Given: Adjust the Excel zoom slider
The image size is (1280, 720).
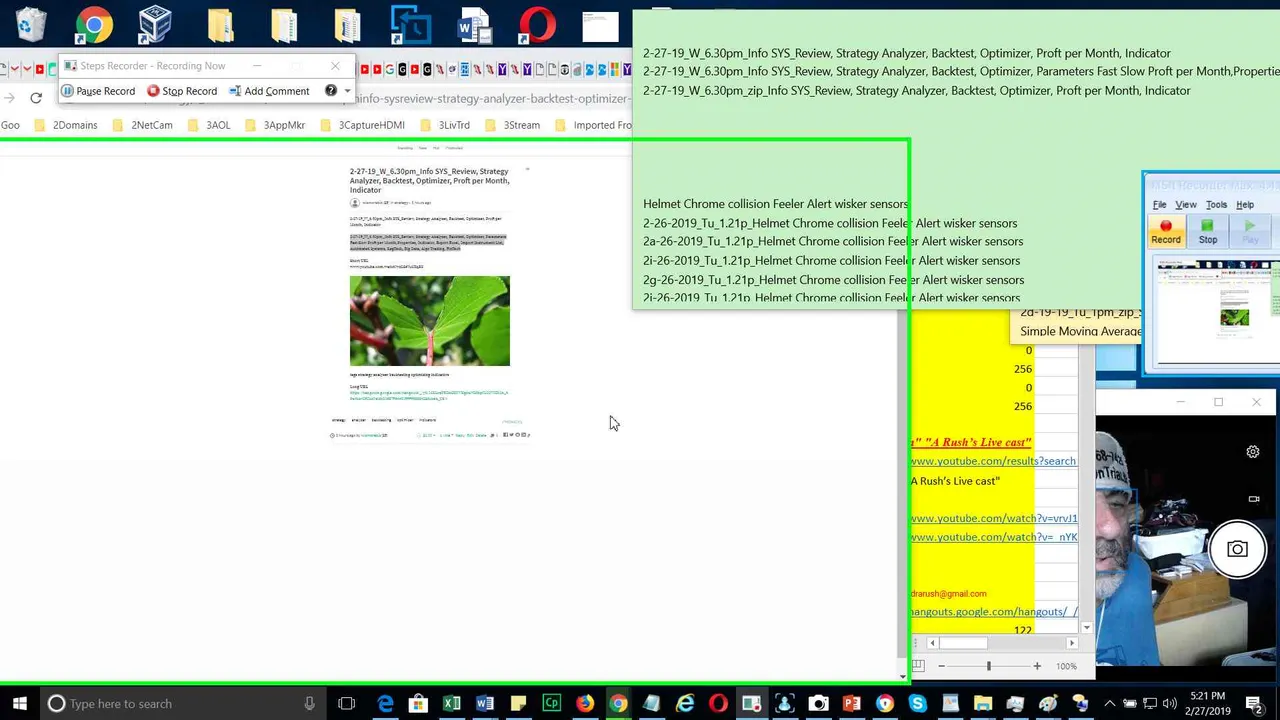Looking at the screenshot, I should tap(988, 666).
